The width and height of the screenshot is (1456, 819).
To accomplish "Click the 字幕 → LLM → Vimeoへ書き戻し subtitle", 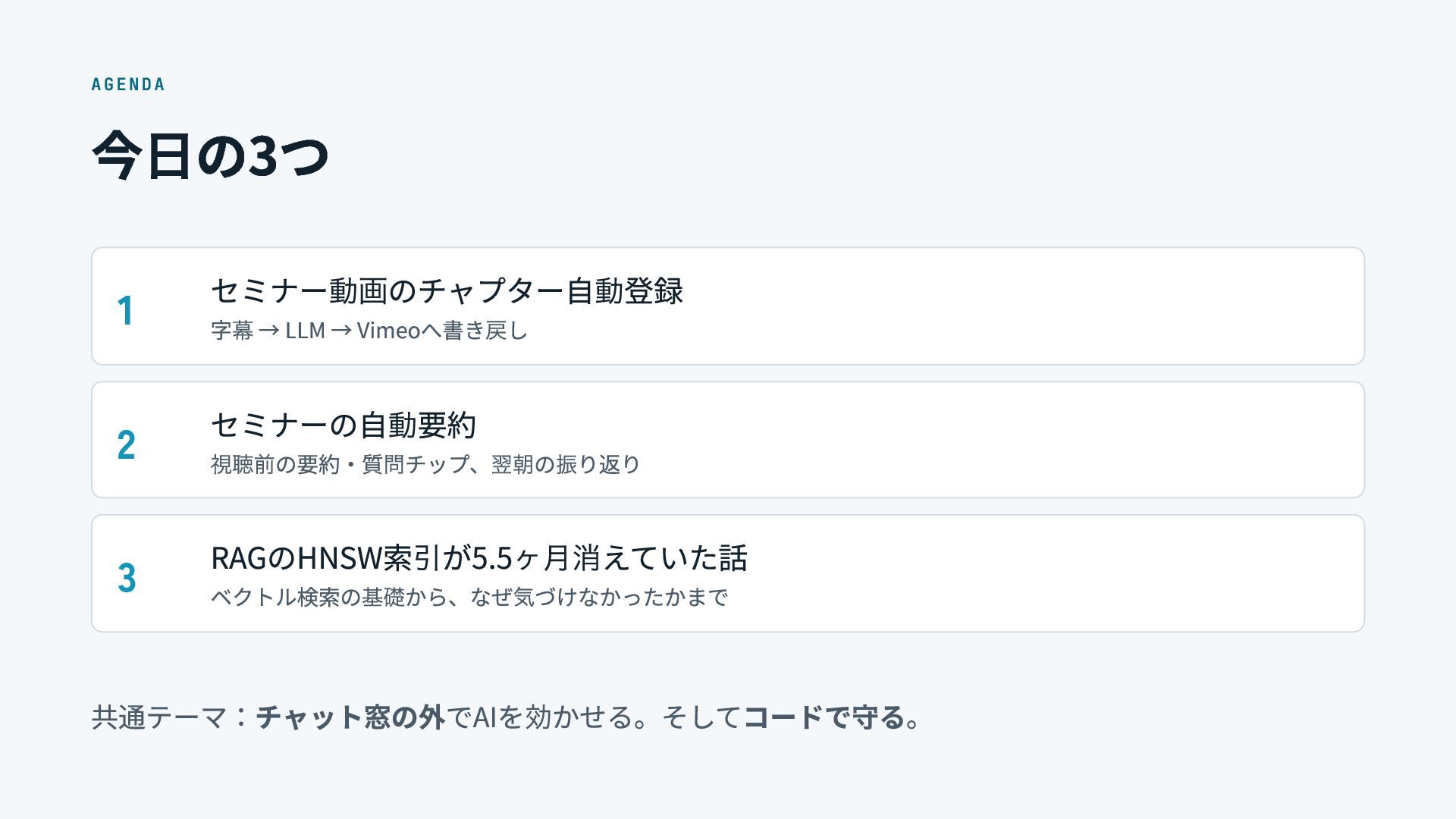I will [x=369, y=331].
